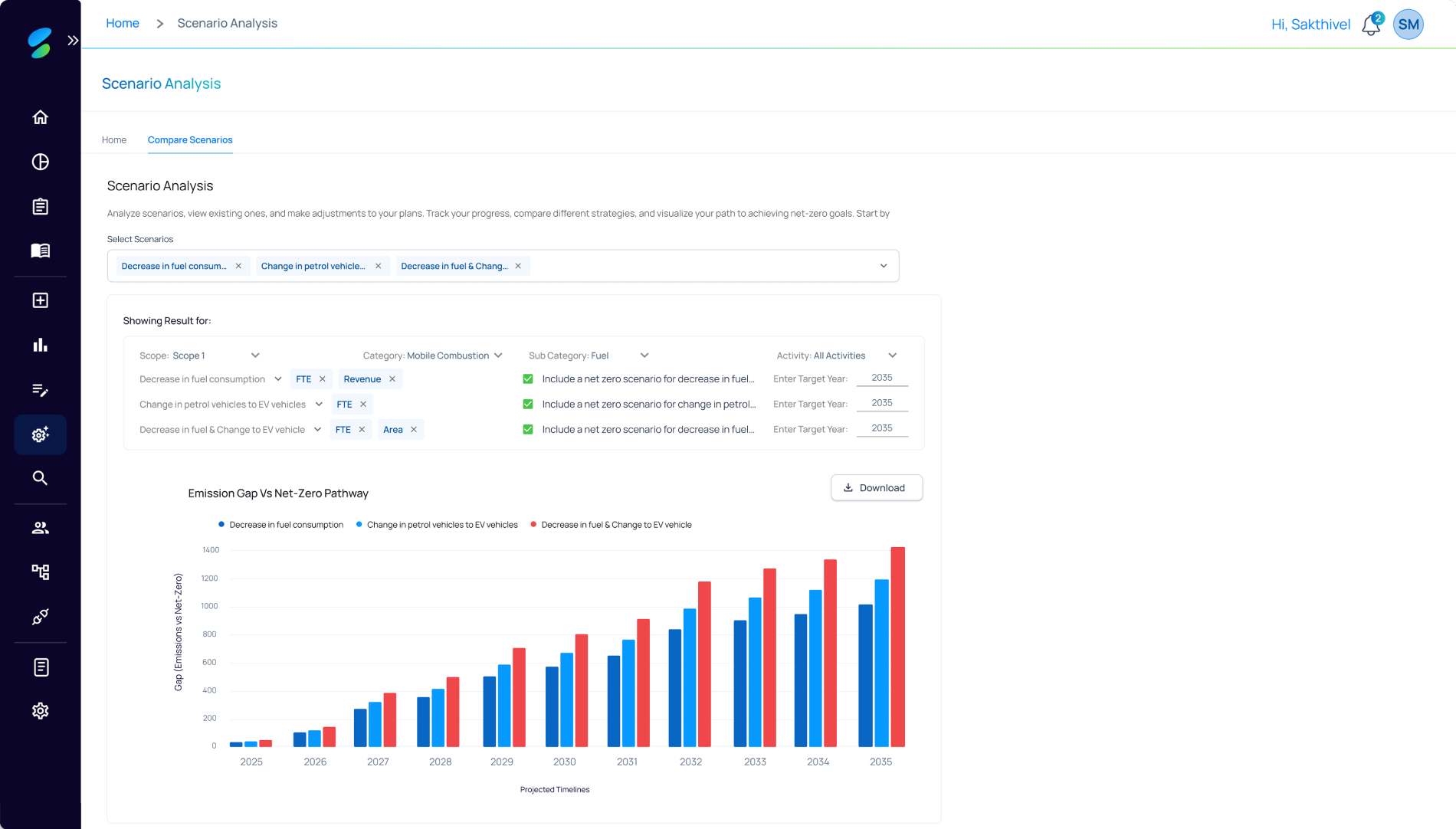This screenshot has height=829, width=1456.
Task: Click the bar chart sidebar icon
Action: [x=41, y=346]
